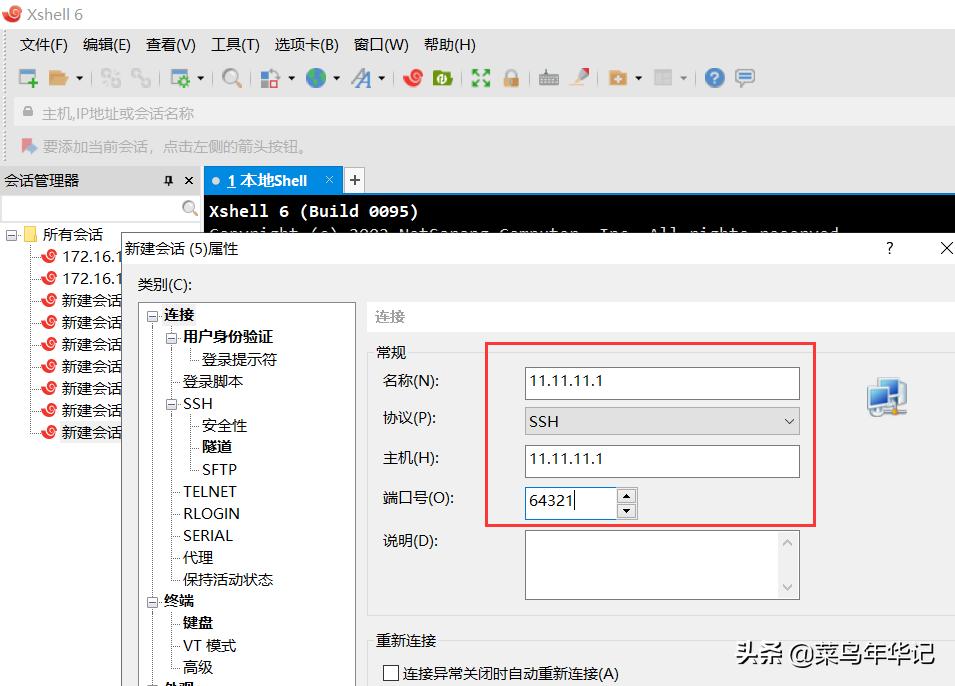The width and height of the screenshot is (955, 686).
Task: Open the 窗口(W) menu
Action: [381, 44]
